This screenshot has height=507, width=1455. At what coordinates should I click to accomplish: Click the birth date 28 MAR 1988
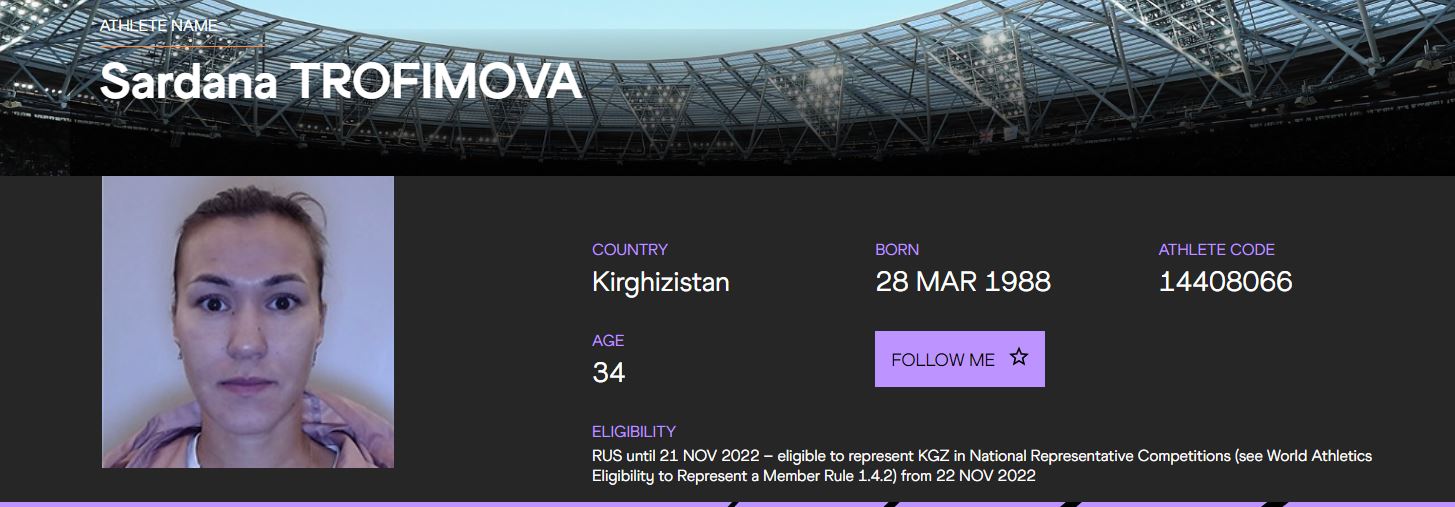point(963,282)
